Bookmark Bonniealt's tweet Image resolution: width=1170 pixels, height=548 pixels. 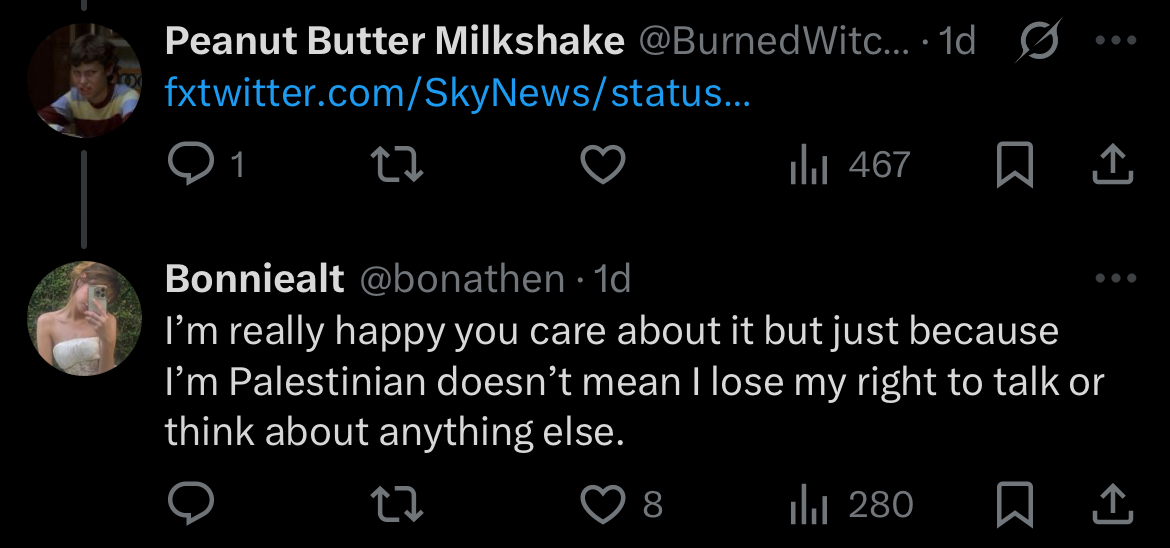(1015, 503)
